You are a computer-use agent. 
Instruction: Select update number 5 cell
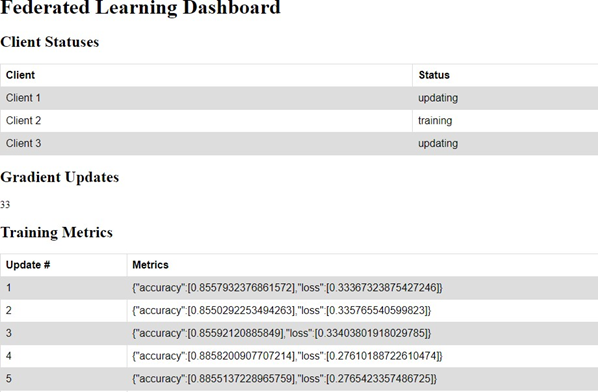pyautogui.click(x=63, y=379)
